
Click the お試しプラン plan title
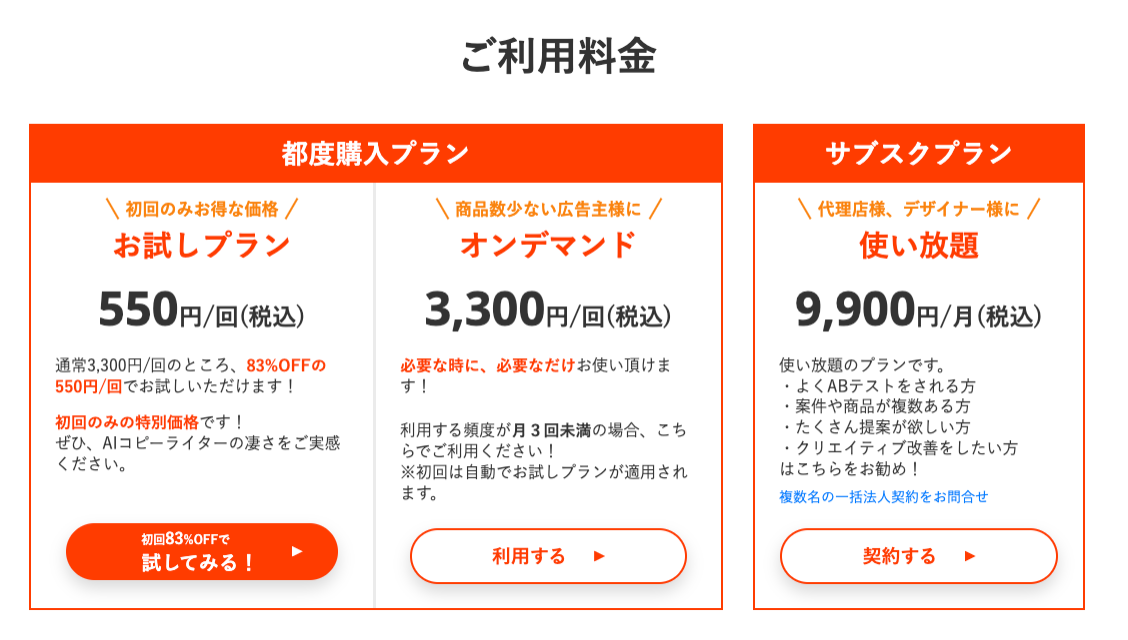[202, 246]
